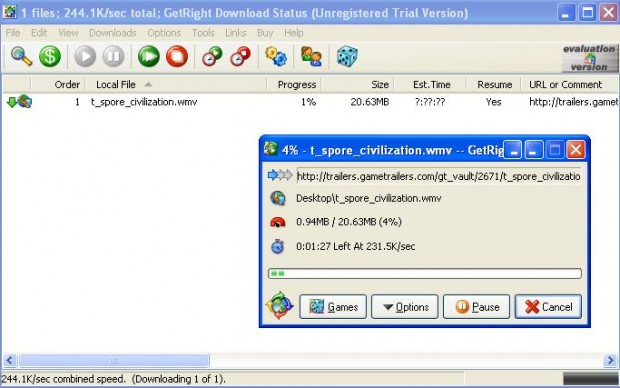Screen dimensions: 620x388
Task: Click the 0.94MB / 20.63MB (4%) text
Action: [349, 221]
